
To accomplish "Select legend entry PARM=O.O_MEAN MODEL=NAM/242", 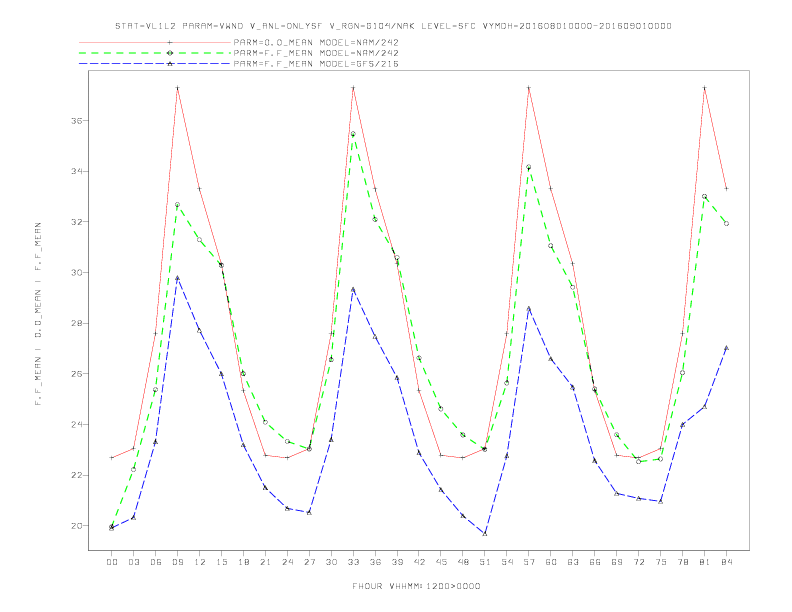I will click(x=316, y=42).
